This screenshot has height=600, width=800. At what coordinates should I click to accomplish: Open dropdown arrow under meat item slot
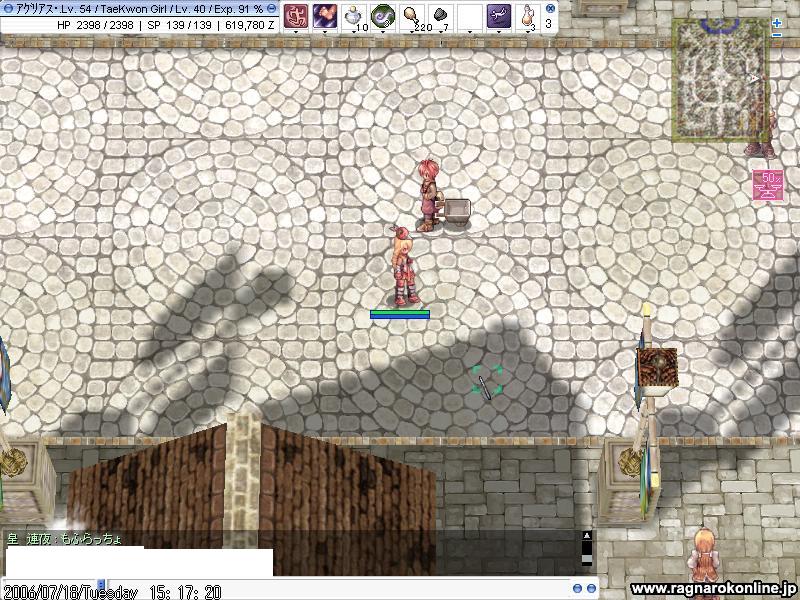412,32
